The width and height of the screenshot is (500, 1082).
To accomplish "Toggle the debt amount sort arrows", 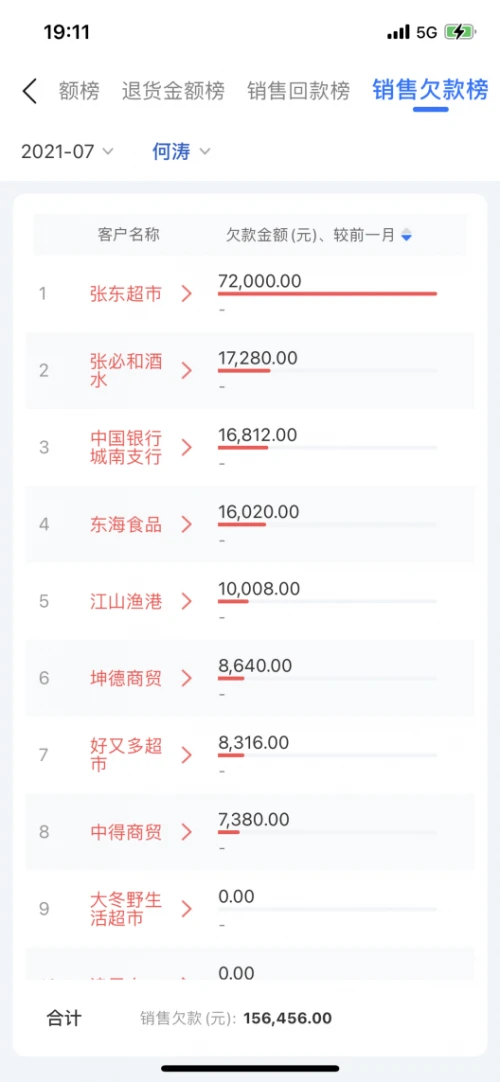I will pos(407,235).
